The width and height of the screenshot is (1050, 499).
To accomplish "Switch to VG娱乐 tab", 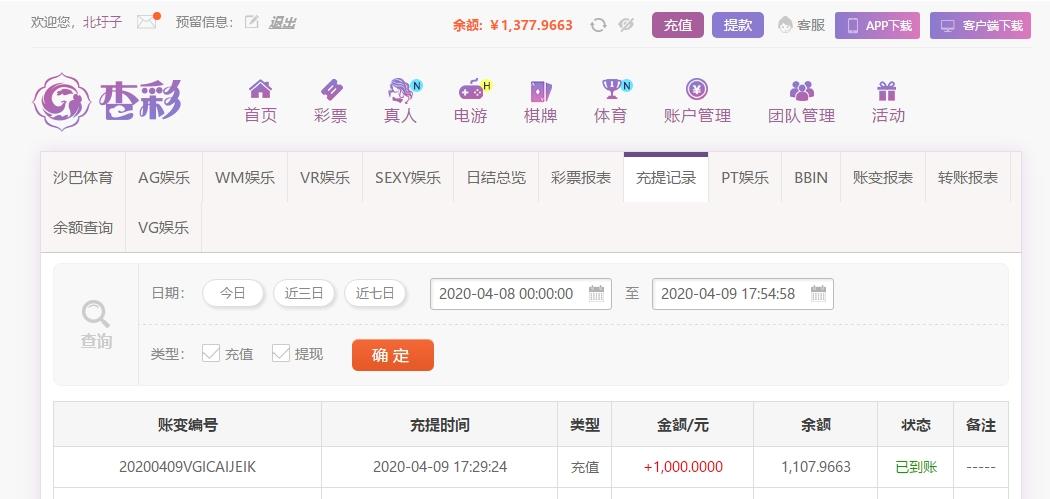I will pyautogui.click(x=163, y=228).
